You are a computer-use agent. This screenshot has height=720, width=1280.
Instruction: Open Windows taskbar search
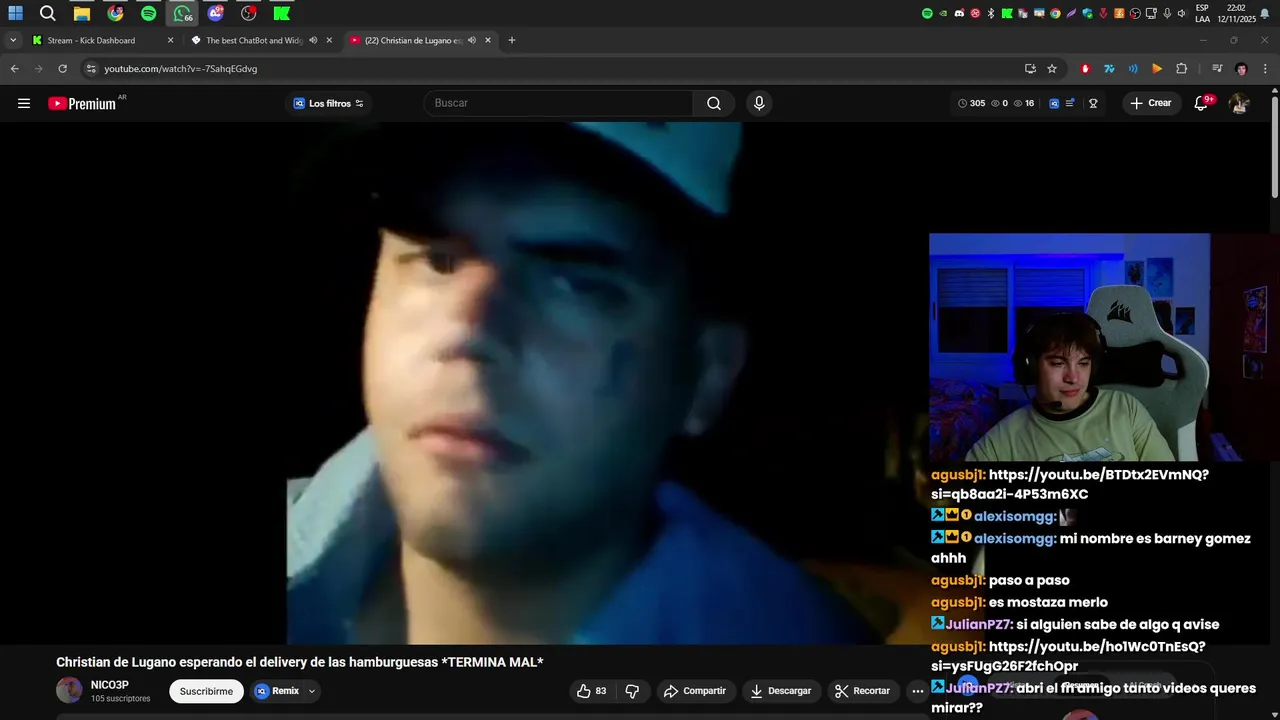tap(47, 13)
